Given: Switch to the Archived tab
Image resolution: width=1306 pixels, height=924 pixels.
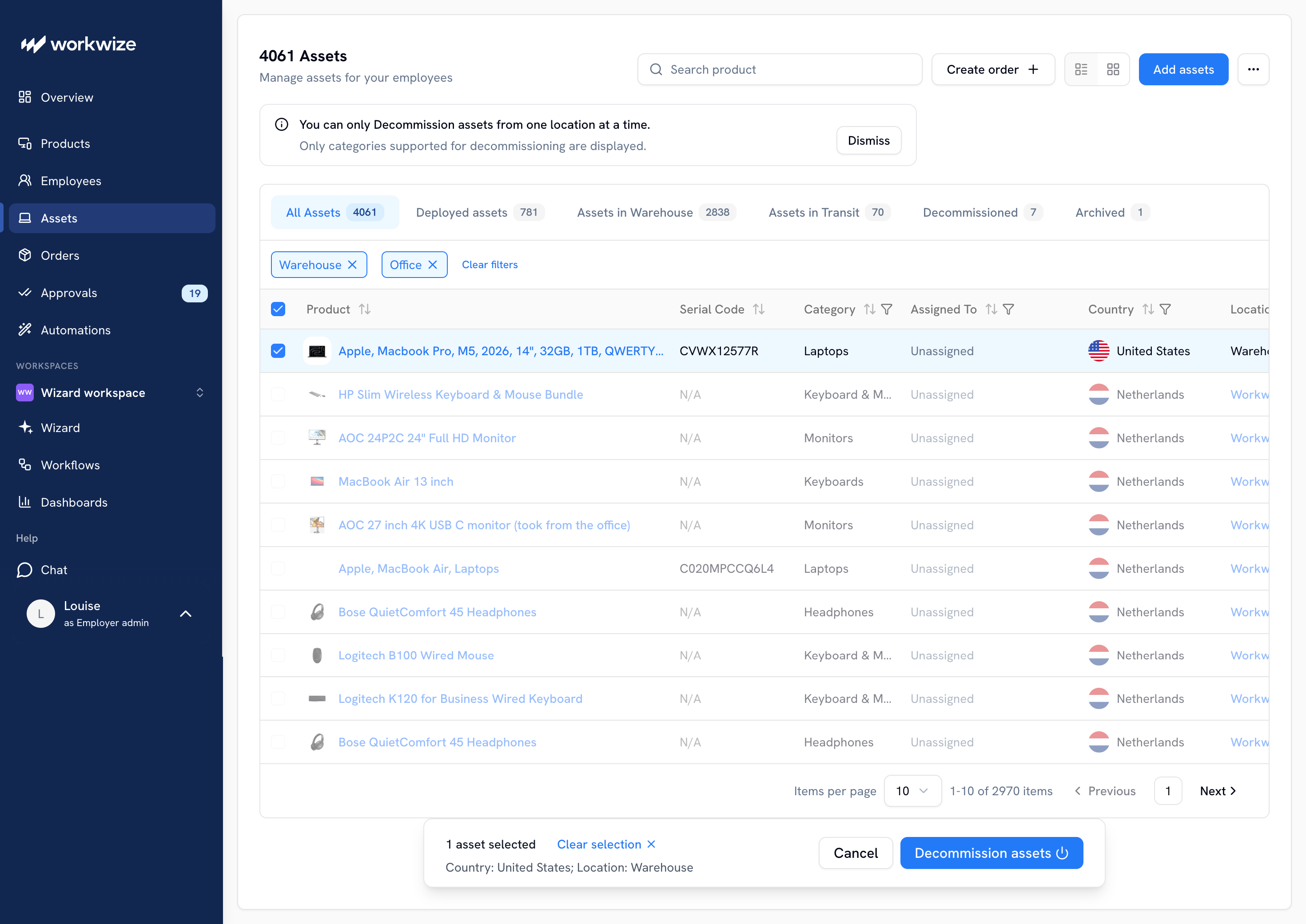Looking at the screenshot, I should [x=1112, y=212].
